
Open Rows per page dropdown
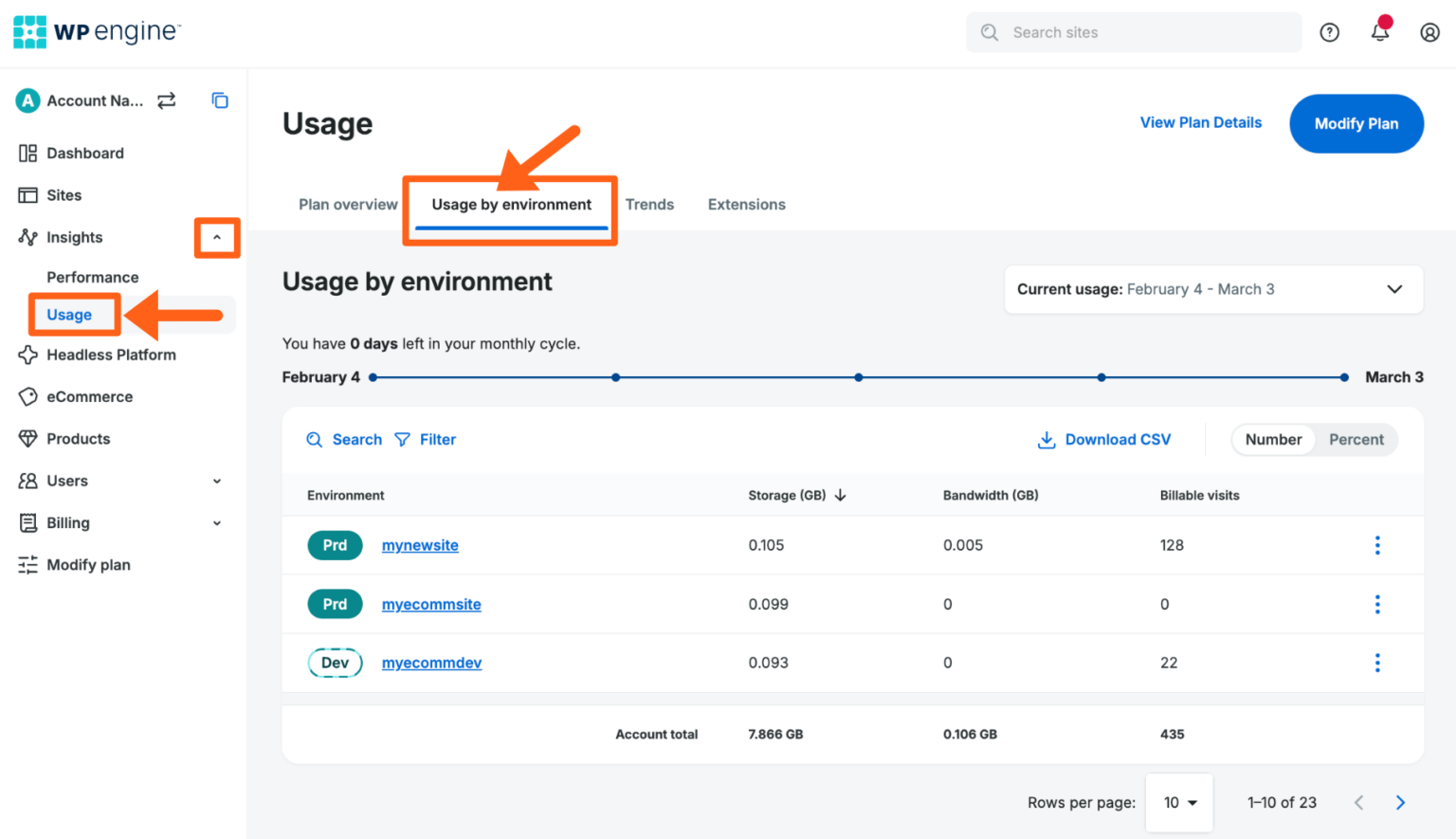1179,803
